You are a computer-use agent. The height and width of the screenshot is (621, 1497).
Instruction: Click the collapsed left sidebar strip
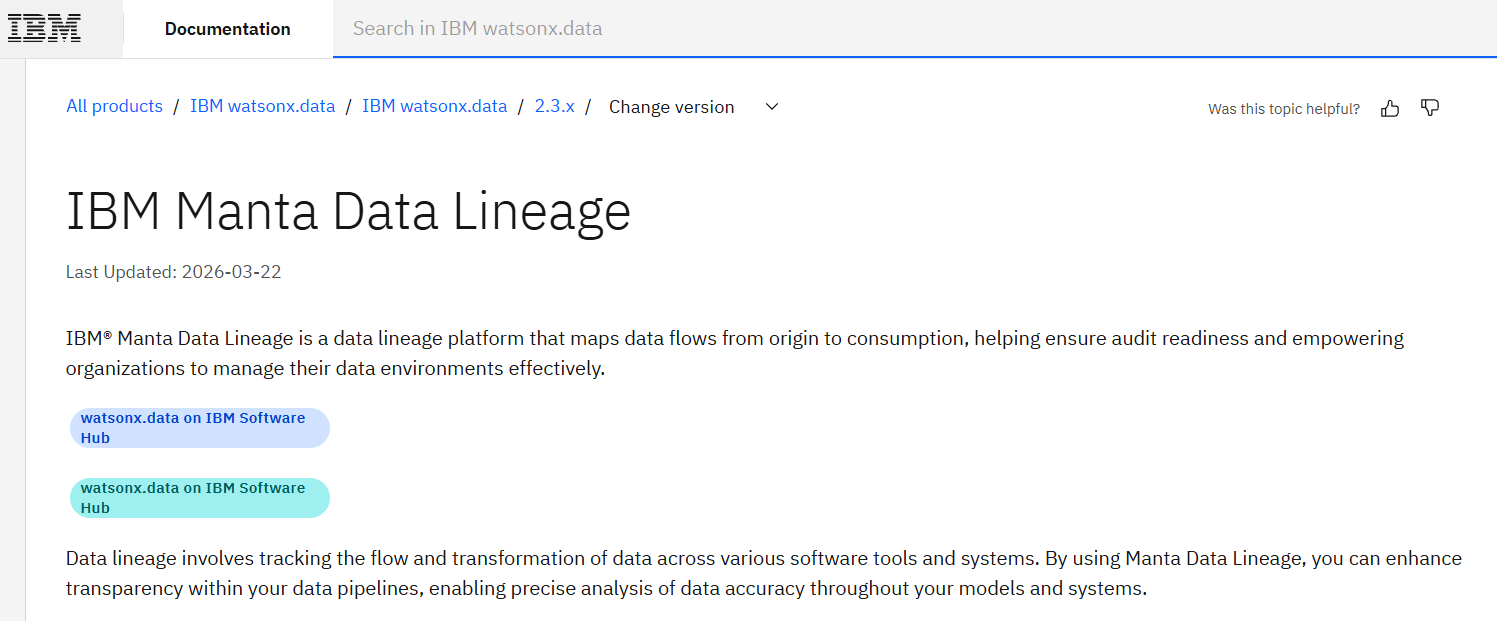(12, 340)
